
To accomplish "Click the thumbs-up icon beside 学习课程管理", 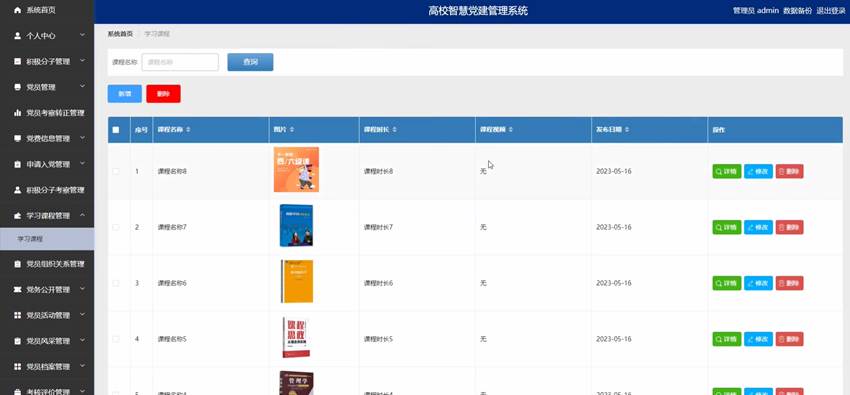I will pos(17,215).
